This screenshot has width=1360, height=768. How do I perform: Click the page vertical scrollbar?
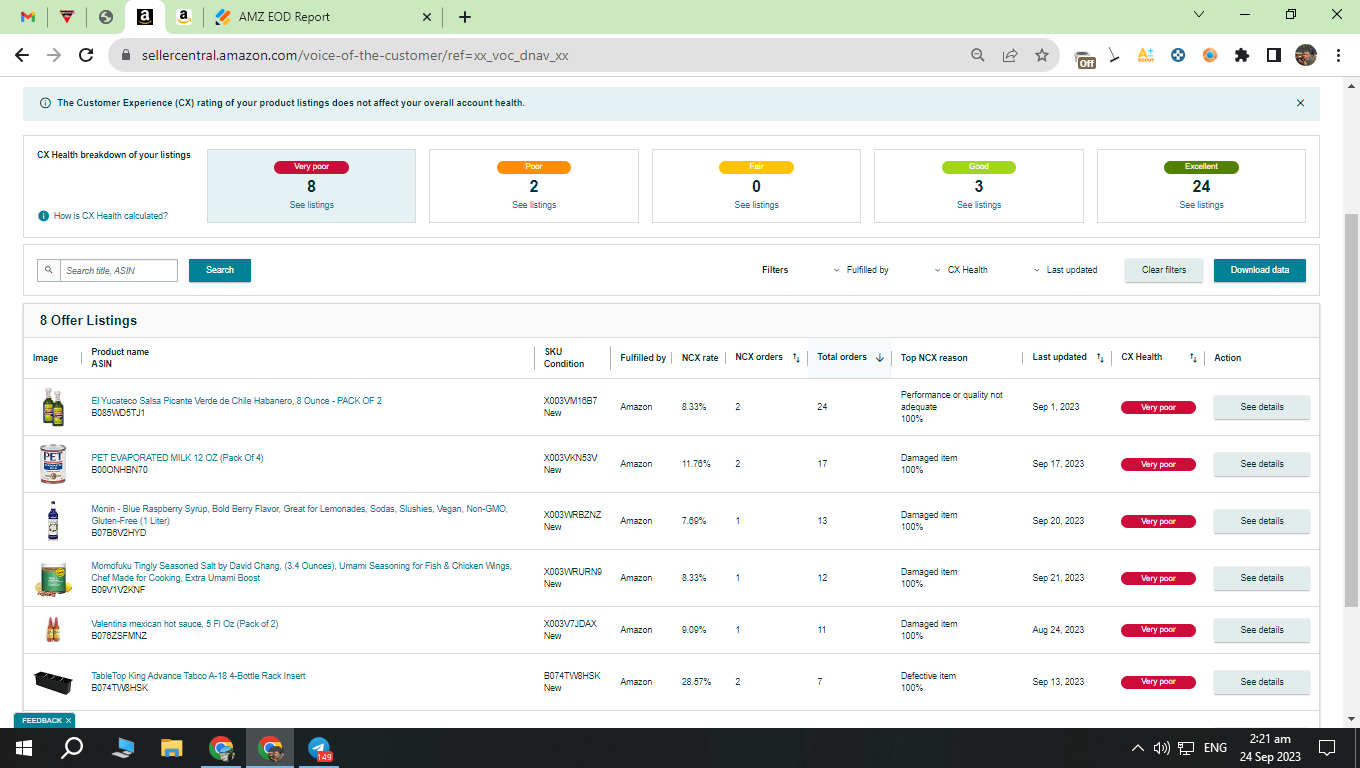[1352, 410]
